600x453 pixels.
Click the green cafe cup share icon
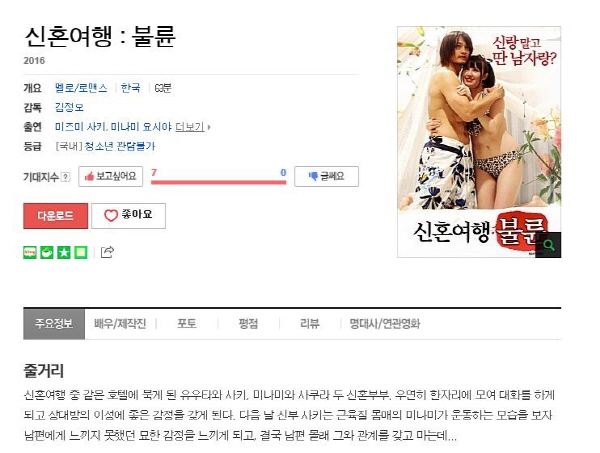pos(47,253)
